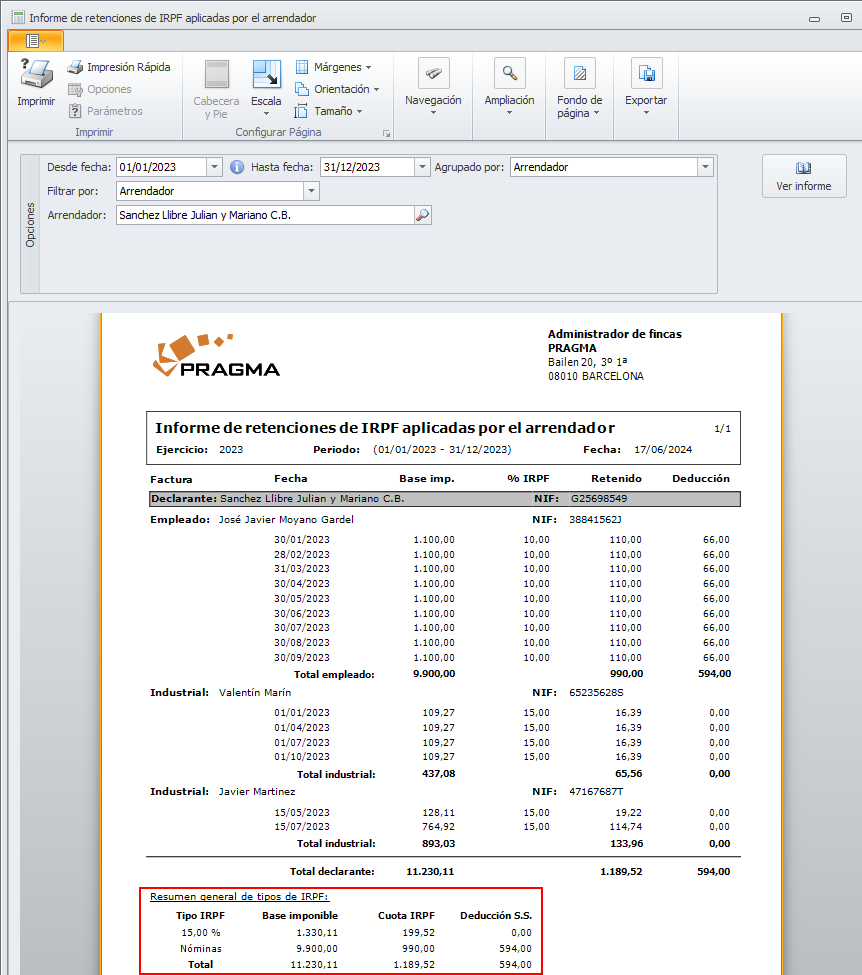862x975 pixels.
Task: Click the Cabecera y Pie icon
Action: [217, 75]
